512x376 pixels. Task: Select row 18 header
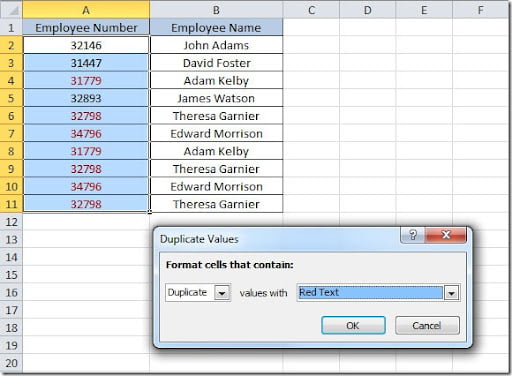click(11, 328)
